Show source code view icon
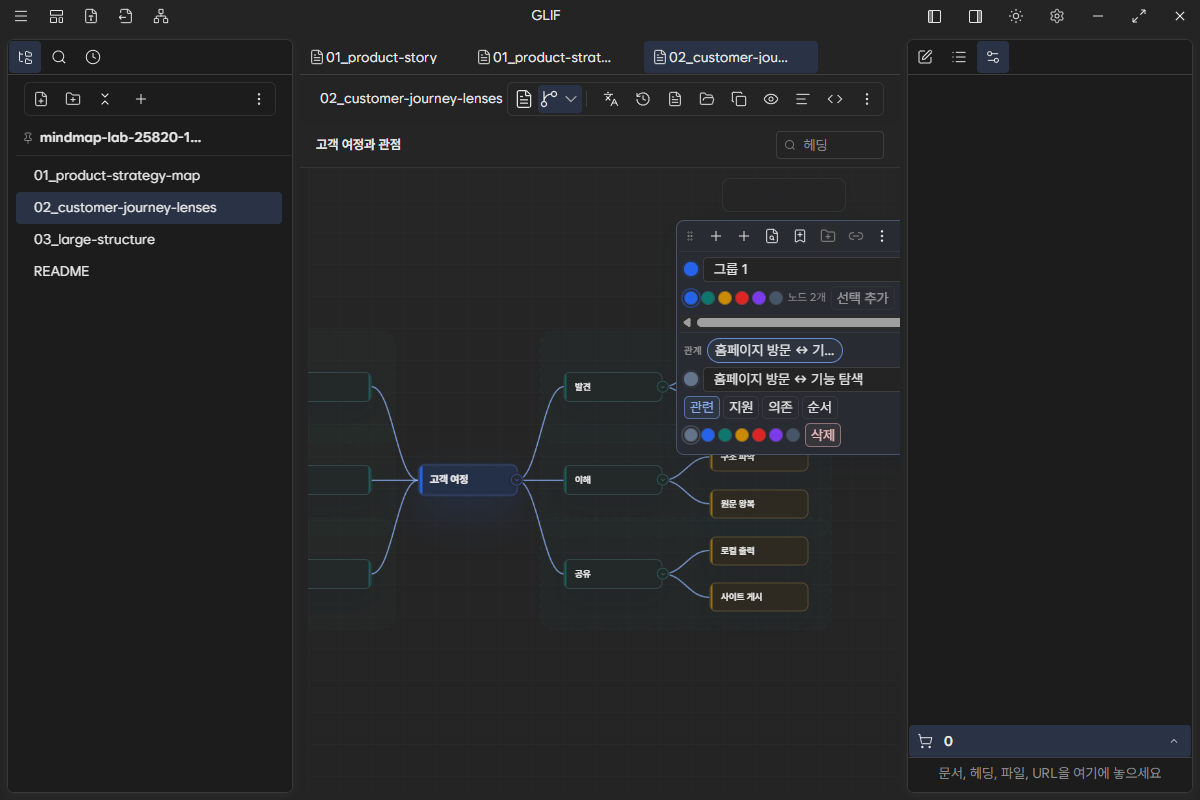The width and height of the screenshot is (1200, 800). pyautogui.click(x=835, y=99)
